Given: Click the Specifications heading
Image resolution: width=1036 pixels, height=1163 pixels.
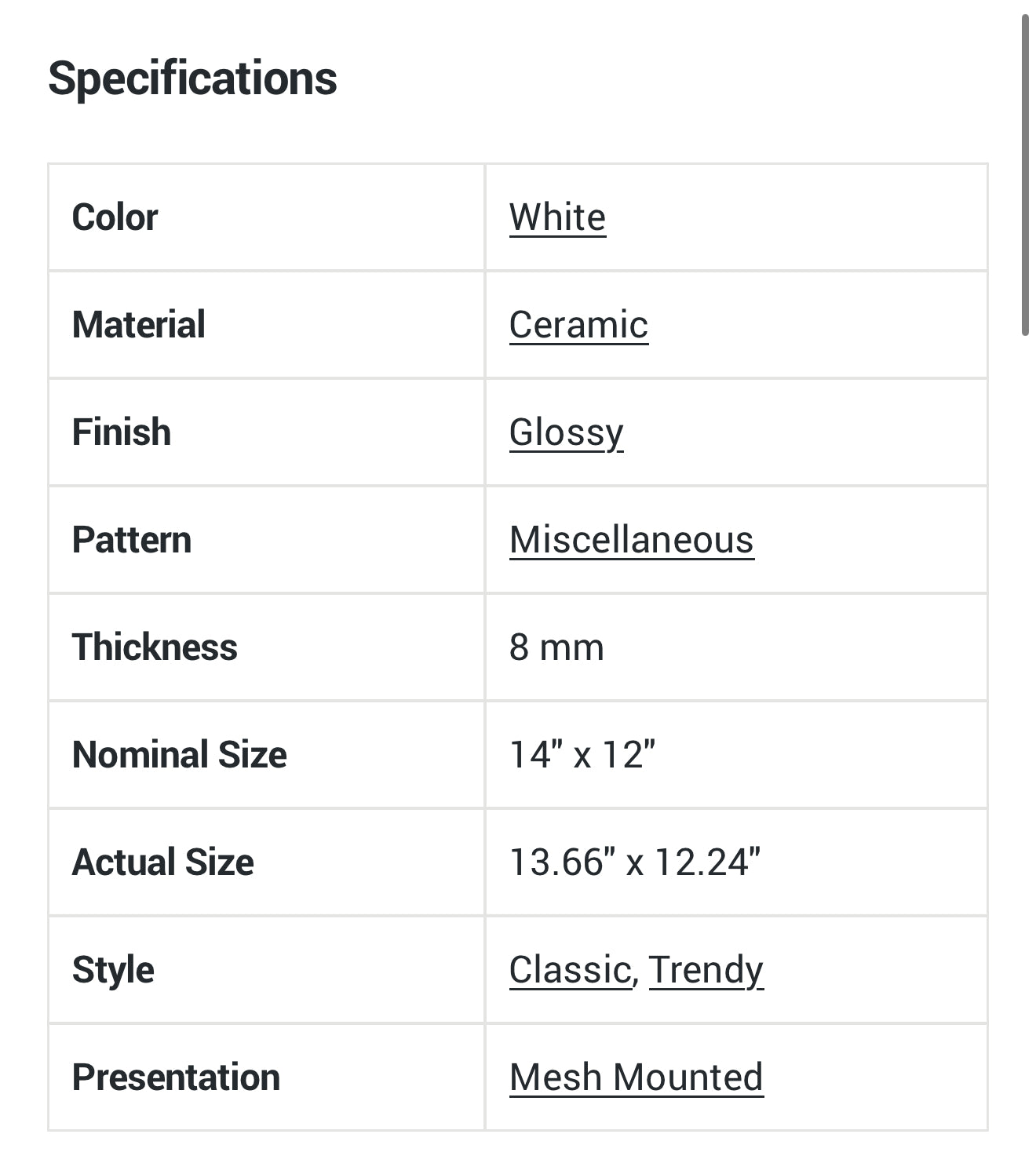Looking at the screenshot, I should 192,78.
